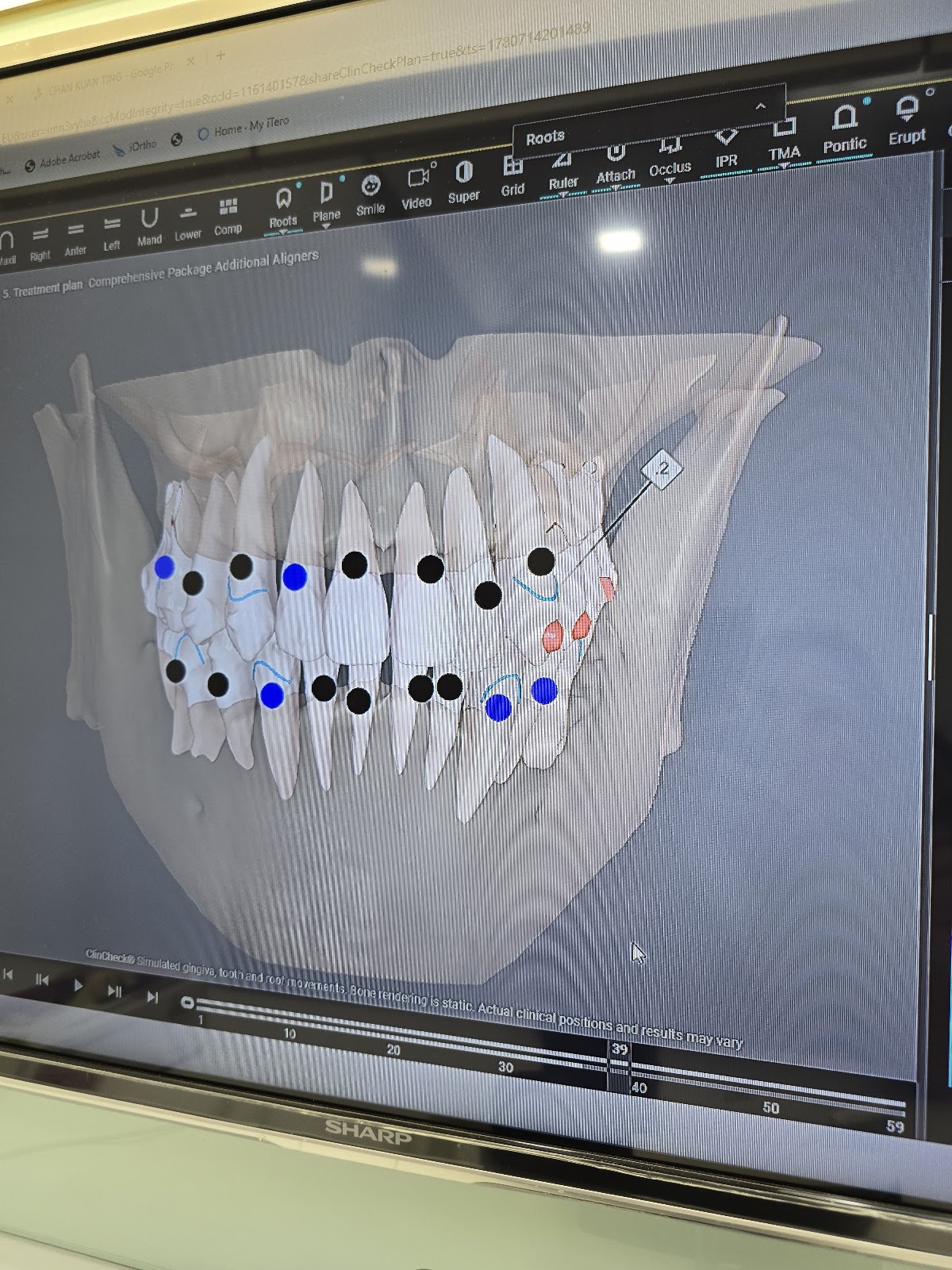Click the ClinCheck disclaimer text
Image resolution: width=952 pixels, height=1270 pixels.
coord(413,997)
